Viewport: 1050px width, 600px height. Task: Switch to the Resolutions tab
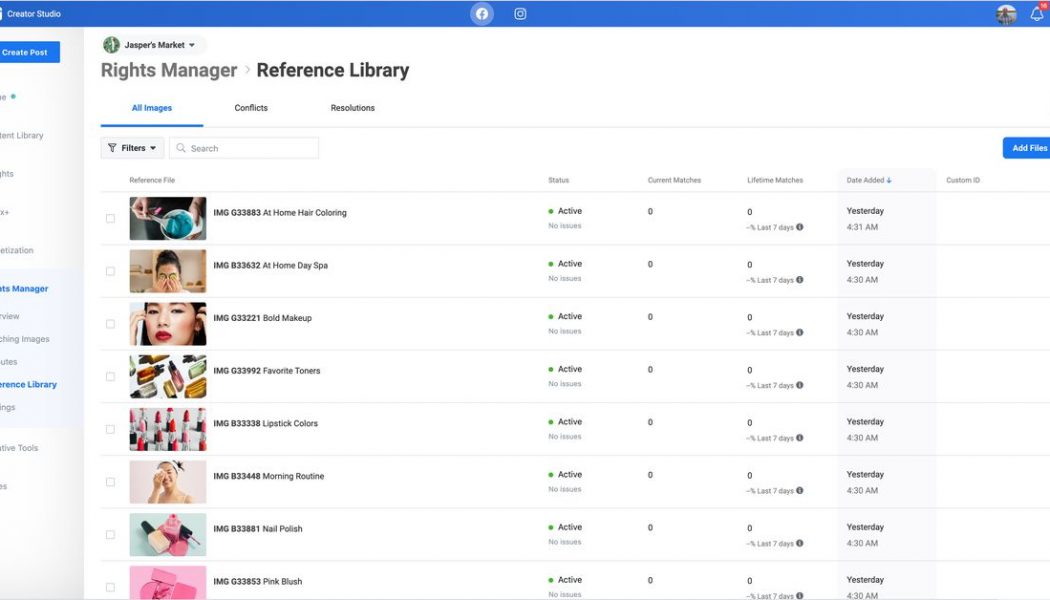(x=352, y=108)
